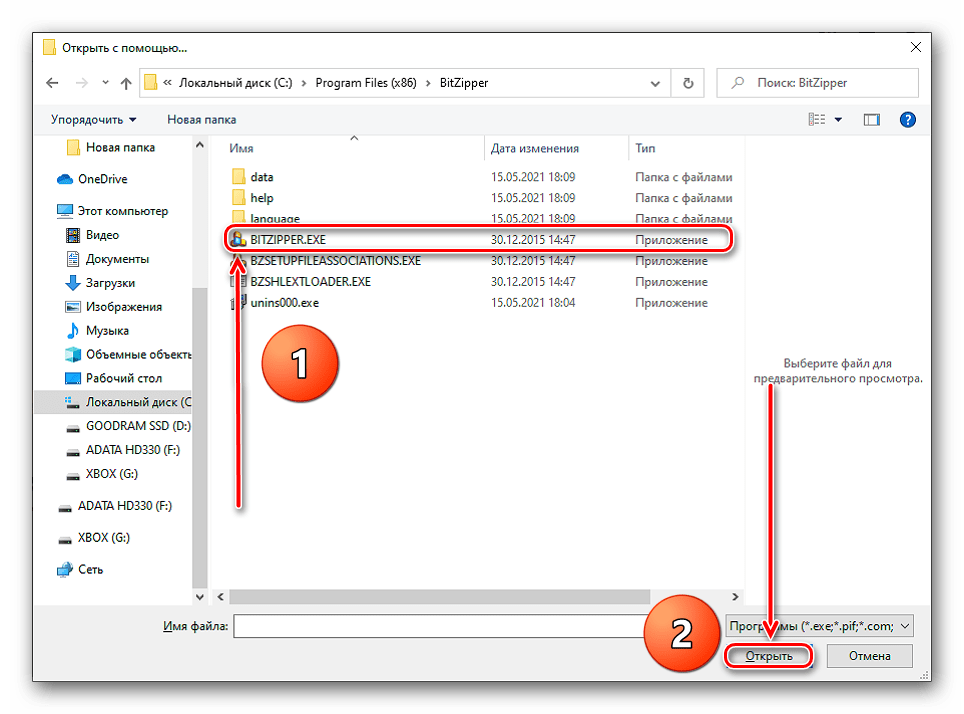Viewport: 964px width, 714px height.
Task: Toggle the preview pane icon
Action: pyautogui.click(x=871, y=120)
